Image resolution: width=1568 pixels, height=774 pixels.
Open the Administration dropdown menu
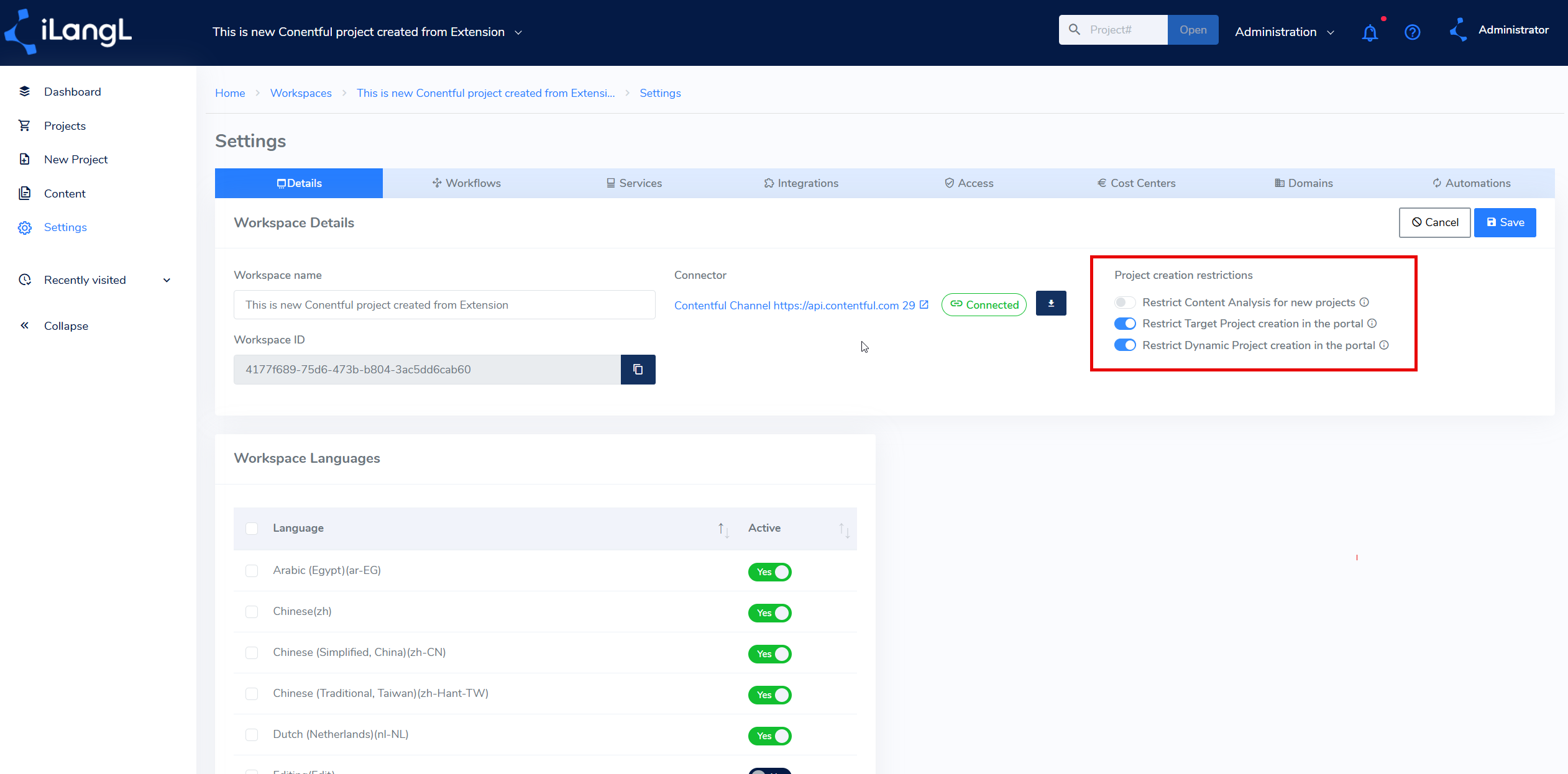point(1285,32)
